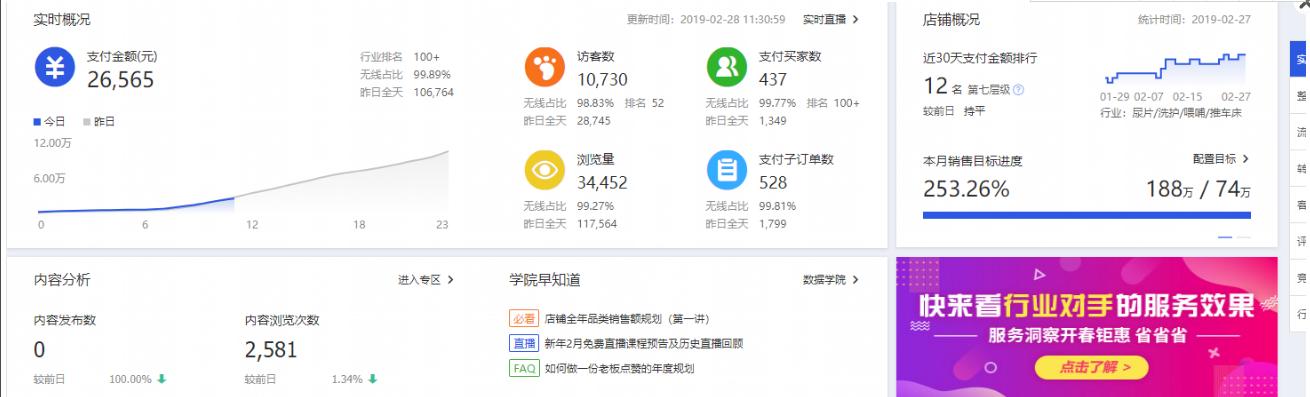The height and width of the screenshot is (397, 1310).
Task: Click the payment amount value 26,565
Action: coord(120,80)
